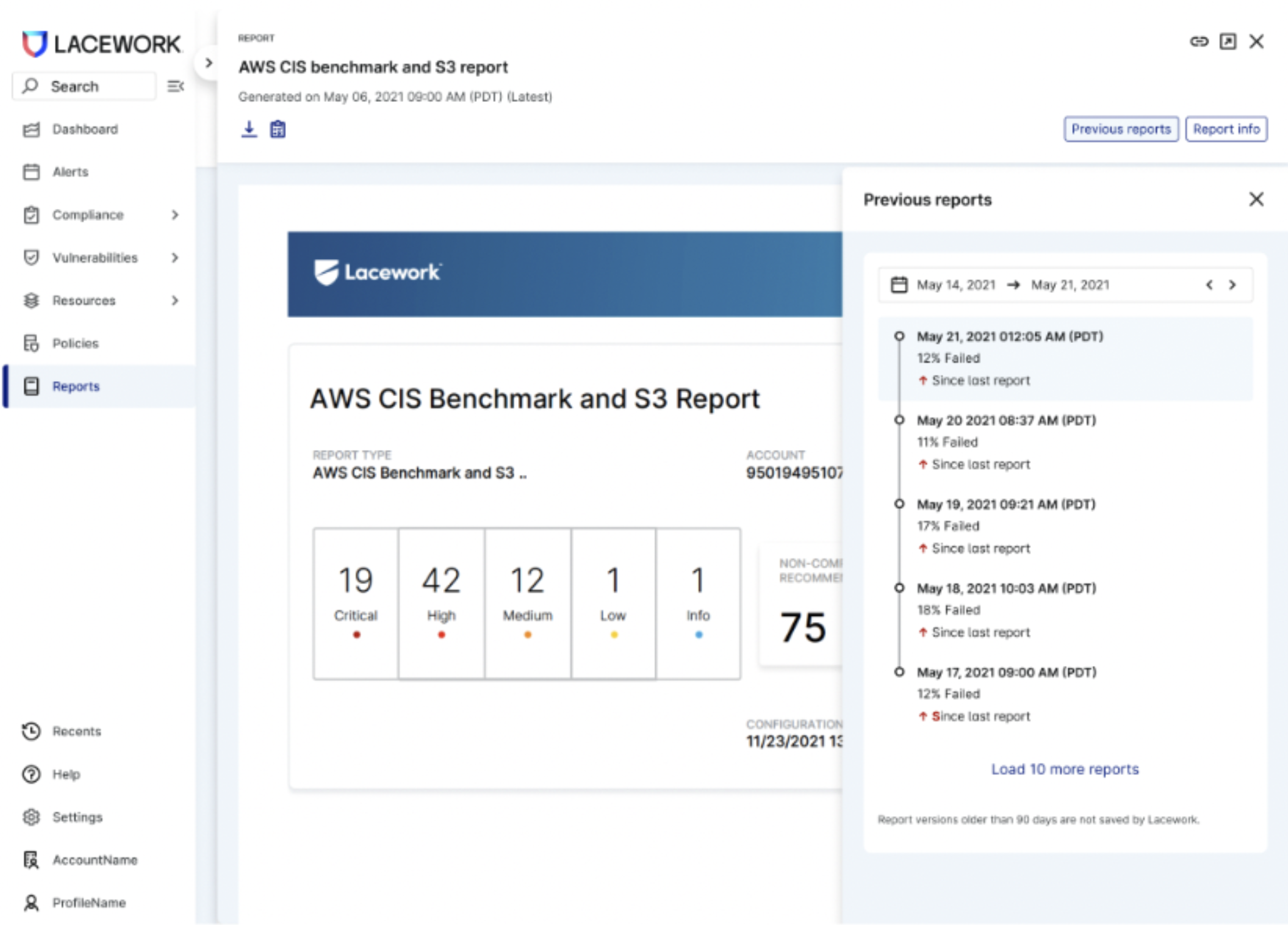Collapse the sidebar menu icon
The image size is (1288, 925).
(x=175, y=86)
